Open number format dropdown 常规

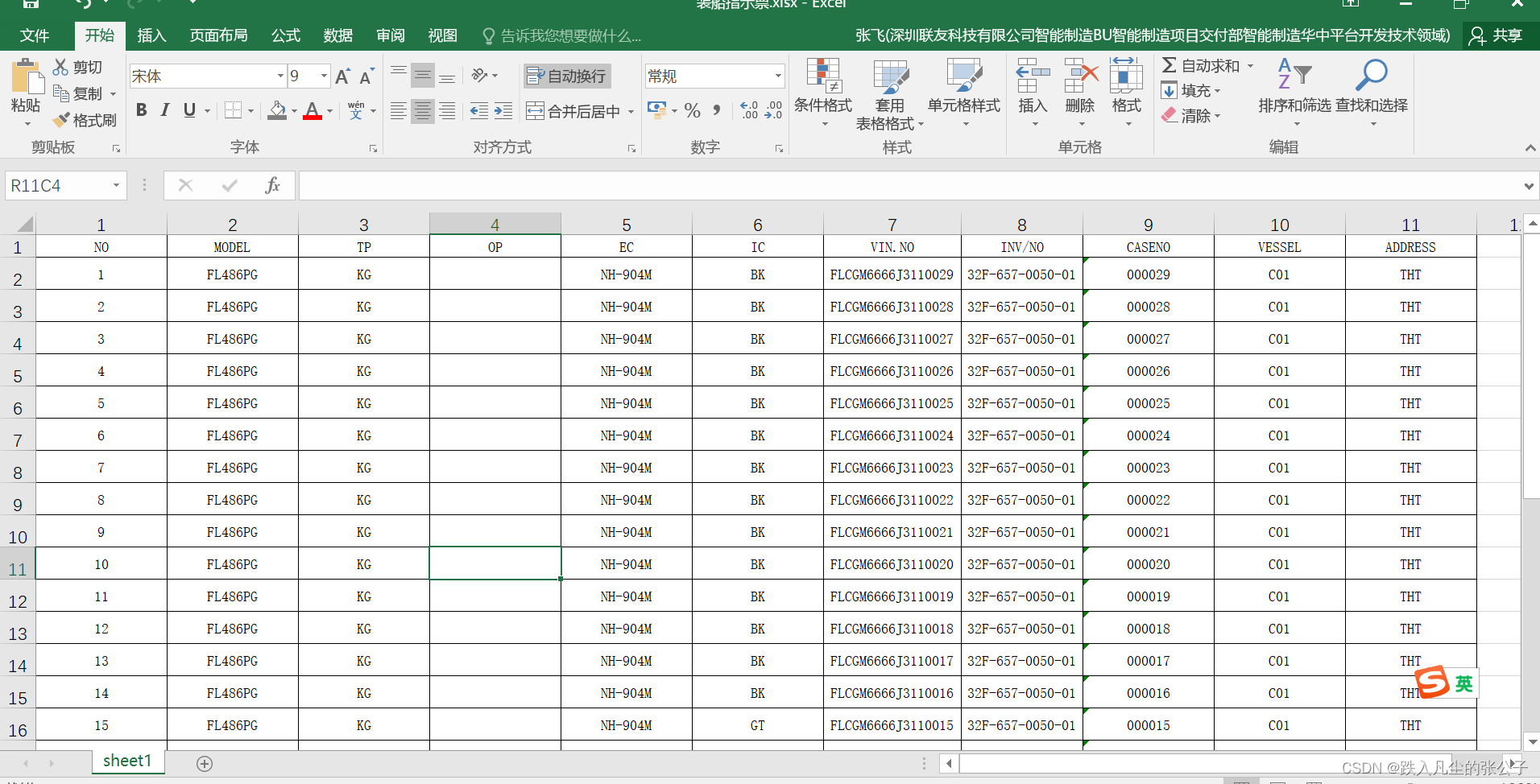(x=778, y=76)
